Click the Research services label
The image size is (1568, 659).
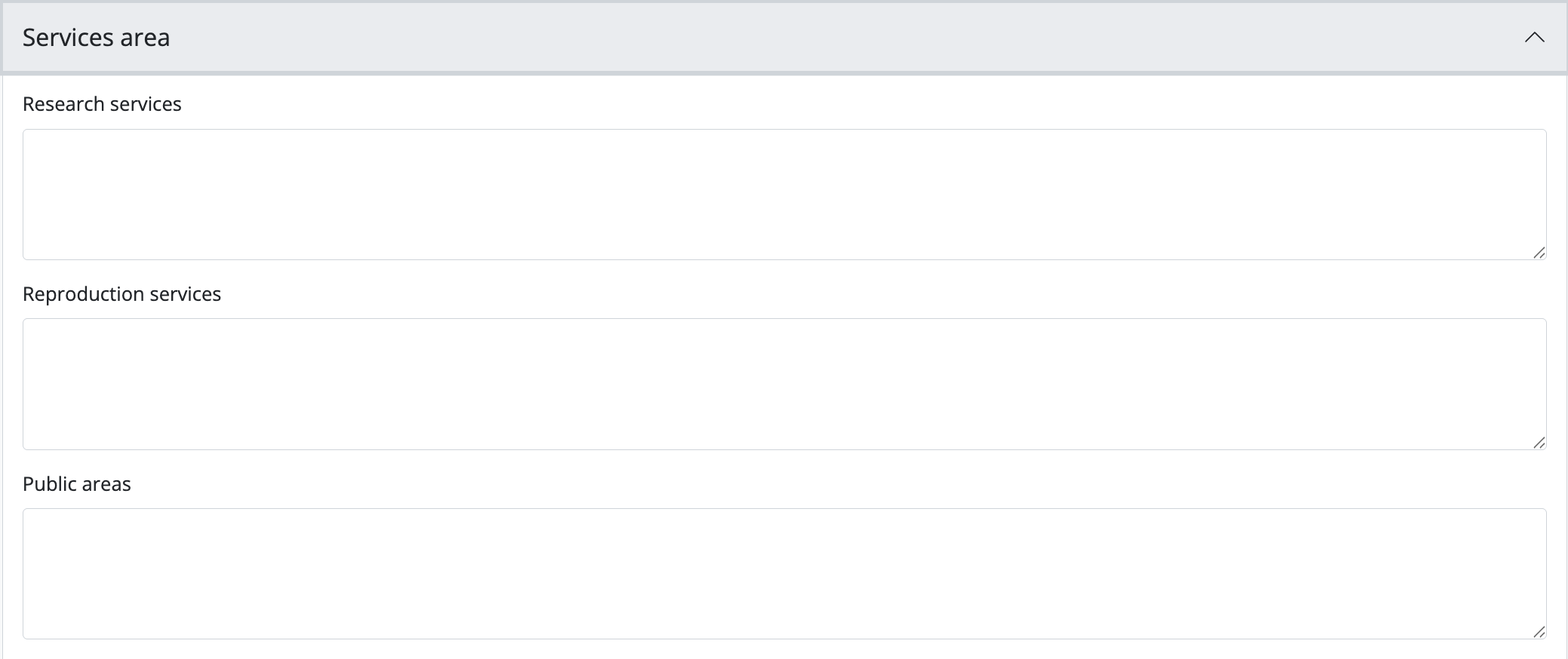pos(102,104)
